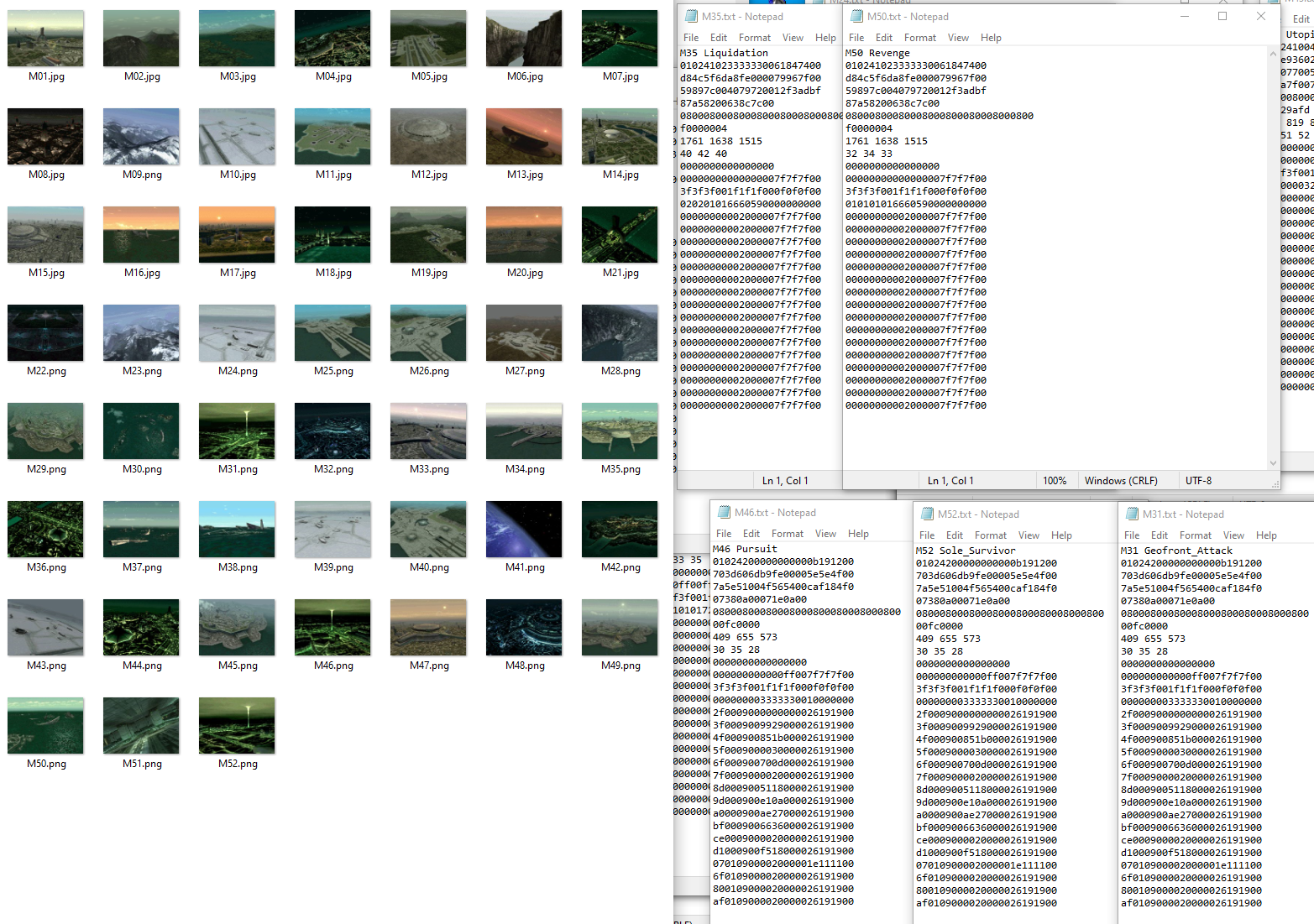Screen dimensions: 1314x924
Task: Click the Notepad icon in M52.txt title bar
Action: pyautogui.click(x=926, y=514)
